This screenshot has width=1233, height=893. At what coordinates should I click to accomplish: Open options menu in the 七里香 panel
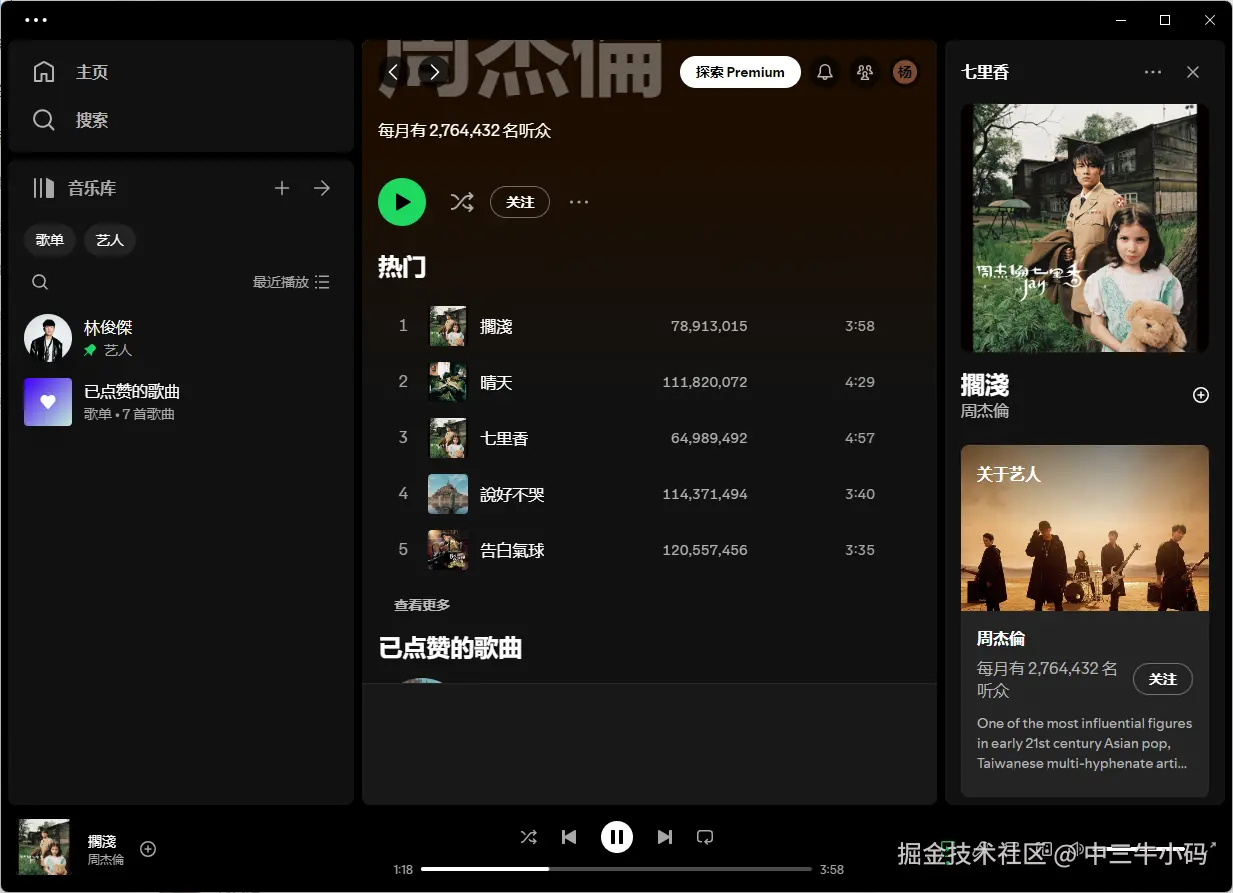pyautogui.click(x=1153, y=72)
